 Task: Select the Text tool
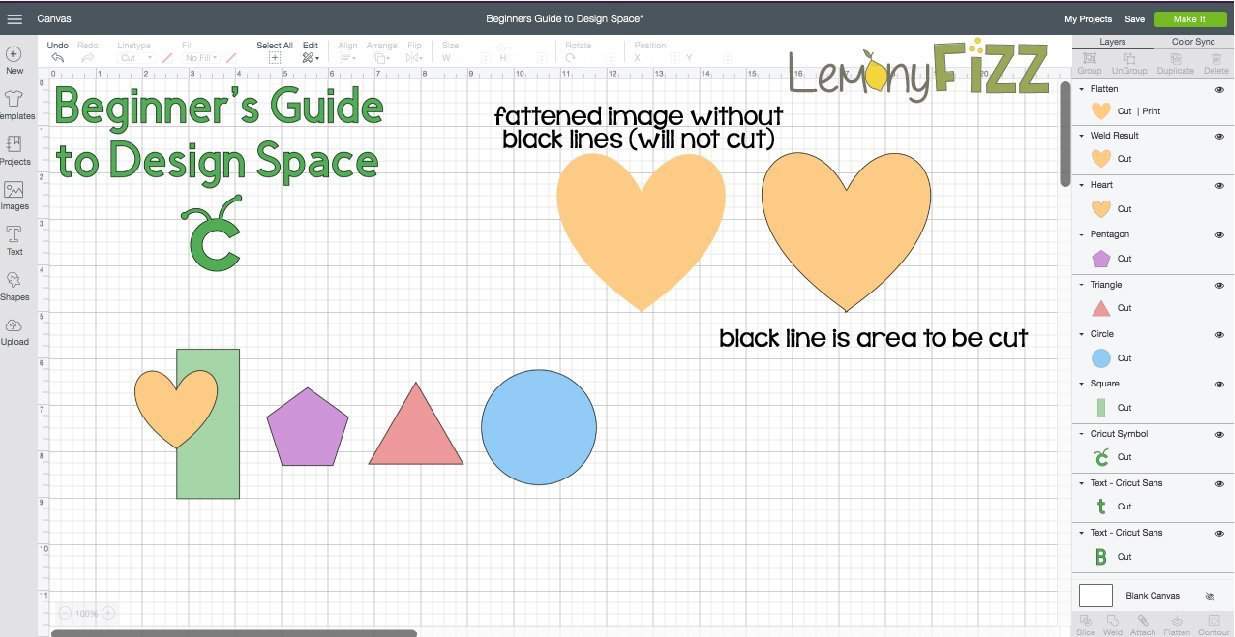click(x=14, y=241)
